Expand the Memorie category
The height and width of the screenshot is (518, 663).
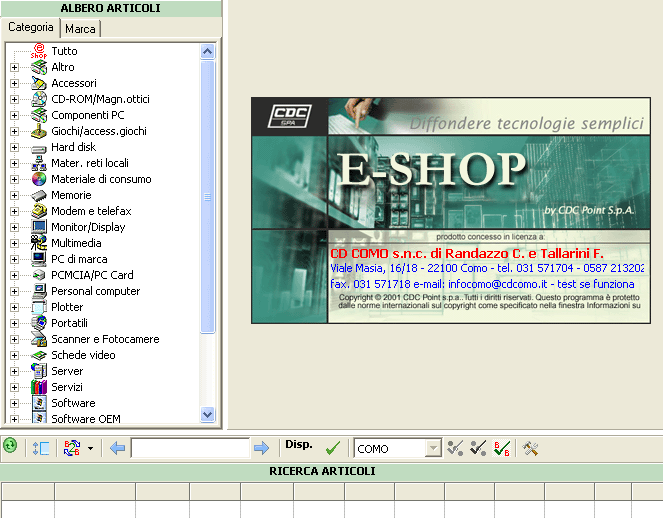[14, 195]
